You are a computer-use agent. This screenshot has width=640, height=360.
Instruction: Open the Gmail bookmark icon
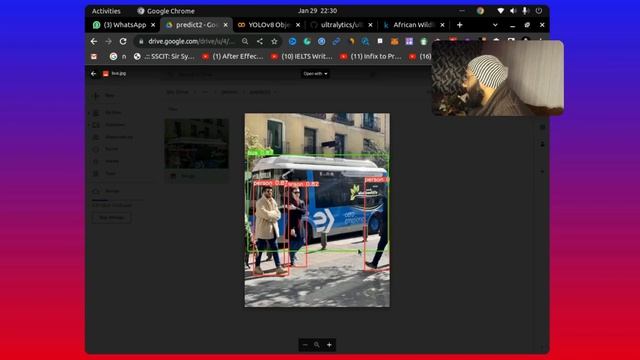coord(94,56)
